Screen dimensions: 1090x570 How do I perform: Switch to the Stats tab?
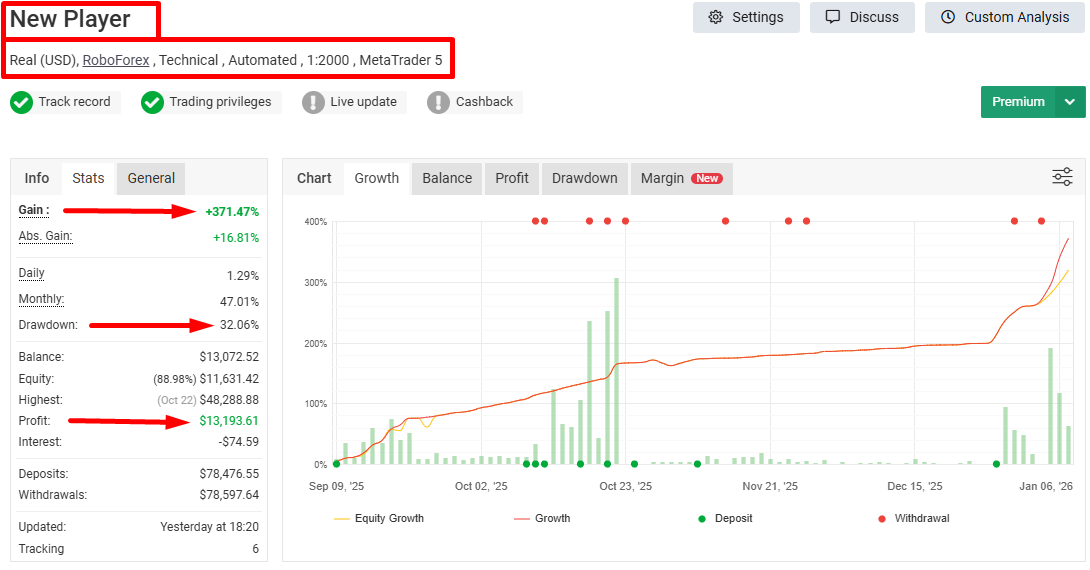click(x=88, y=179)
